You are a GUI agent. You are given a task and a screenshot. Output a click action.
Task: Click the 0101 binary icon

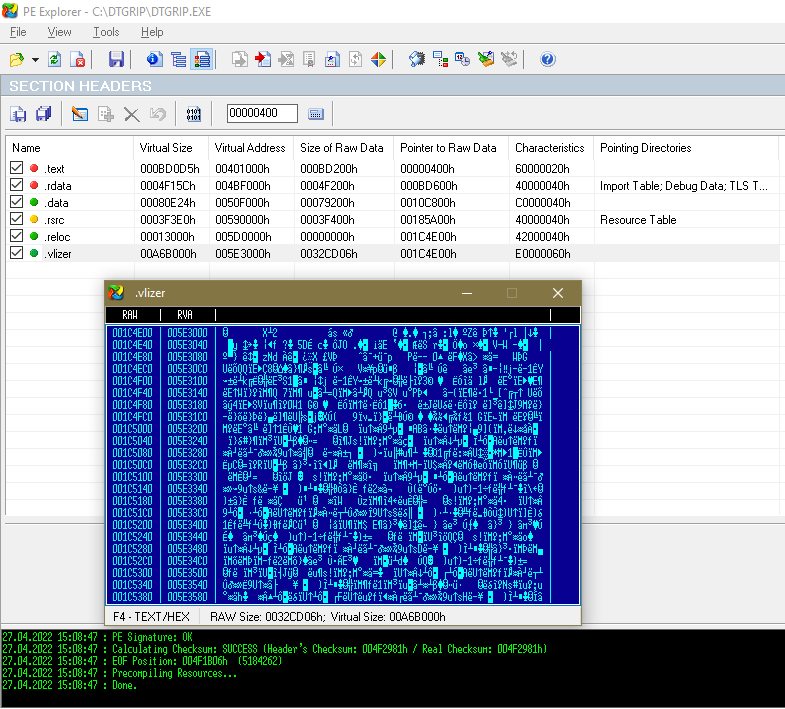tap(194, 114)
